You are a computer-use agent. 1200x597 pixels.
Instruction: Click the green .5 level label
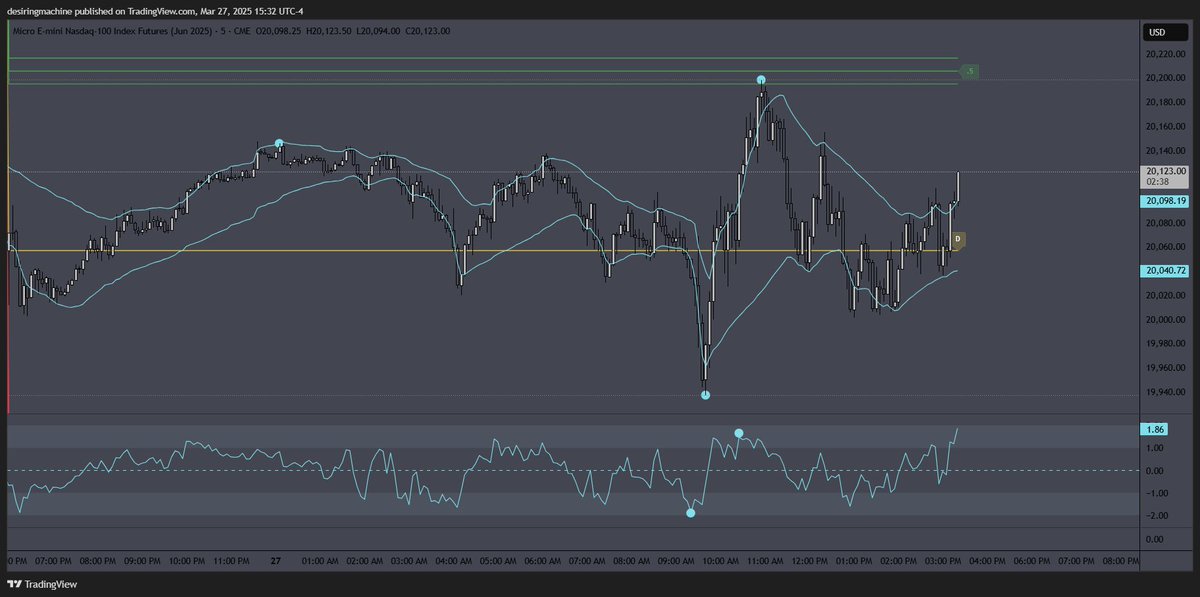(969, 71)
